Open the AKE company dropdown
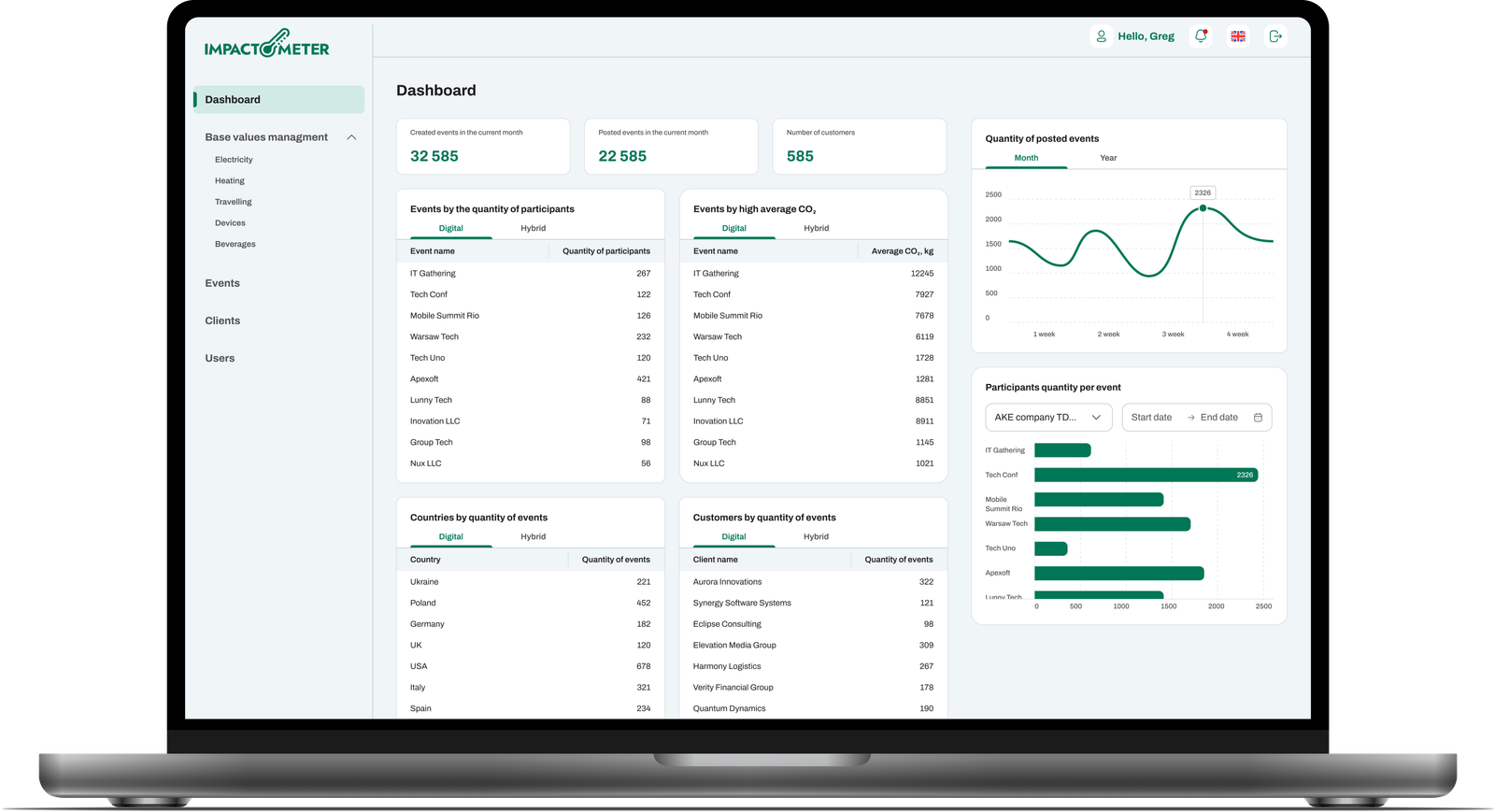The width and height of the screenshot is (1495, 812). coord(1048,418)
